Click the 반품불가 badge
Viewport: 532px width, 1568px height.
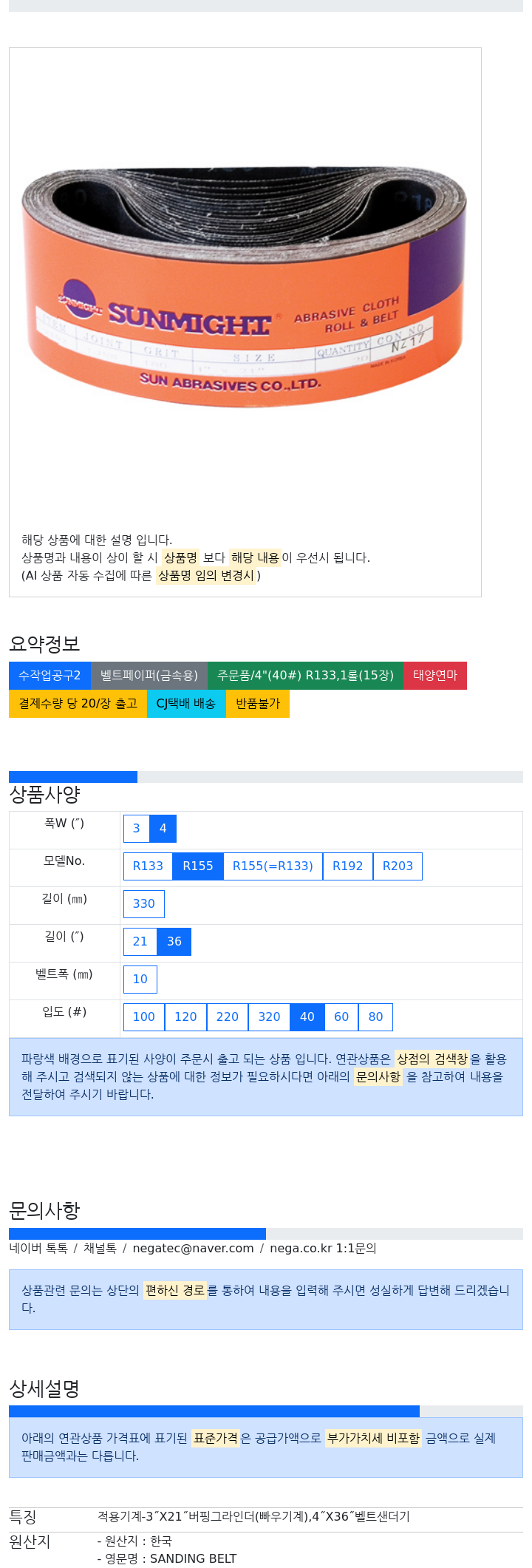[x=258, y=704]
